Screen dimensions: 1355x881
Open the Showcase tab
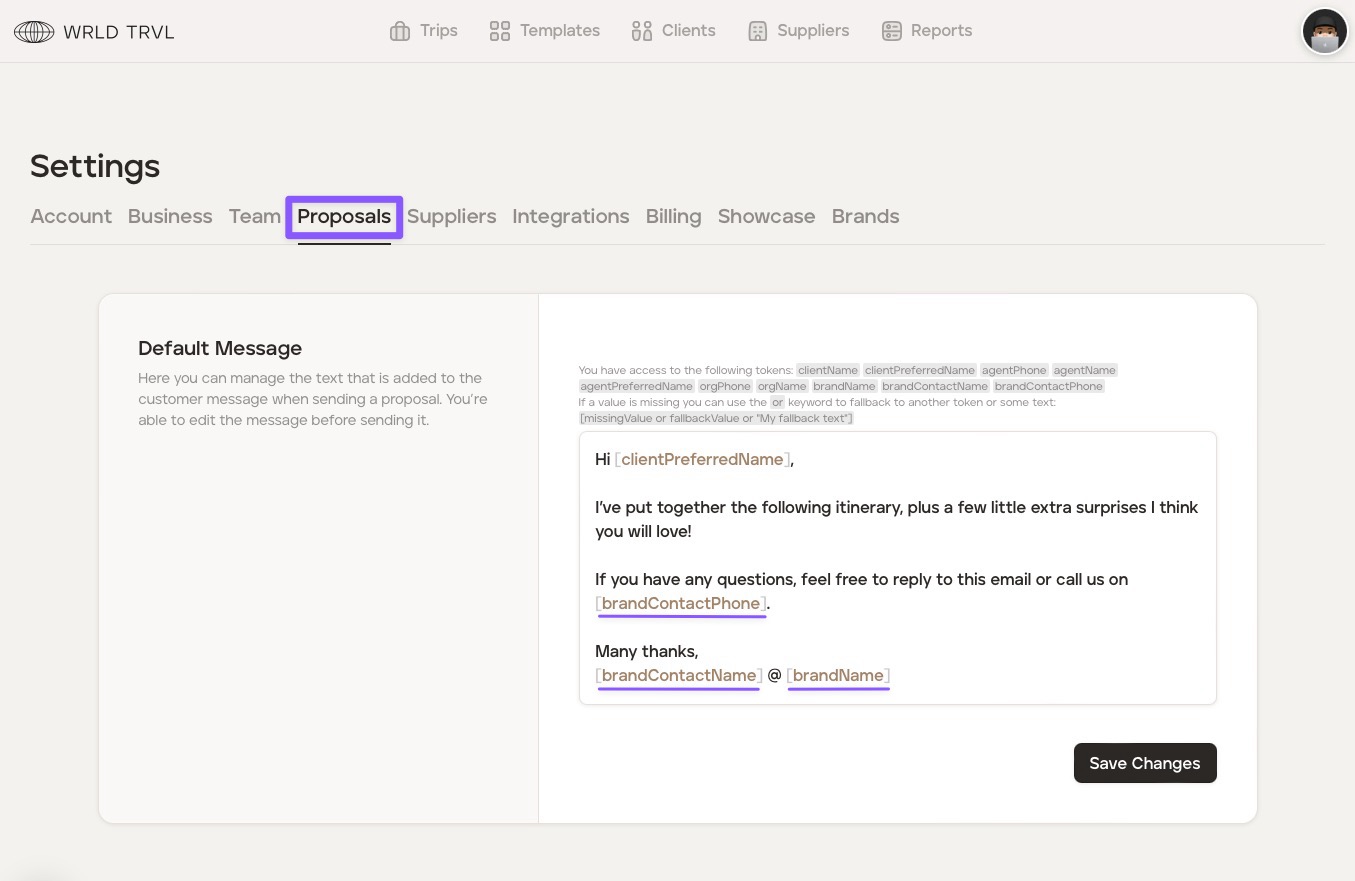[766, 216]
